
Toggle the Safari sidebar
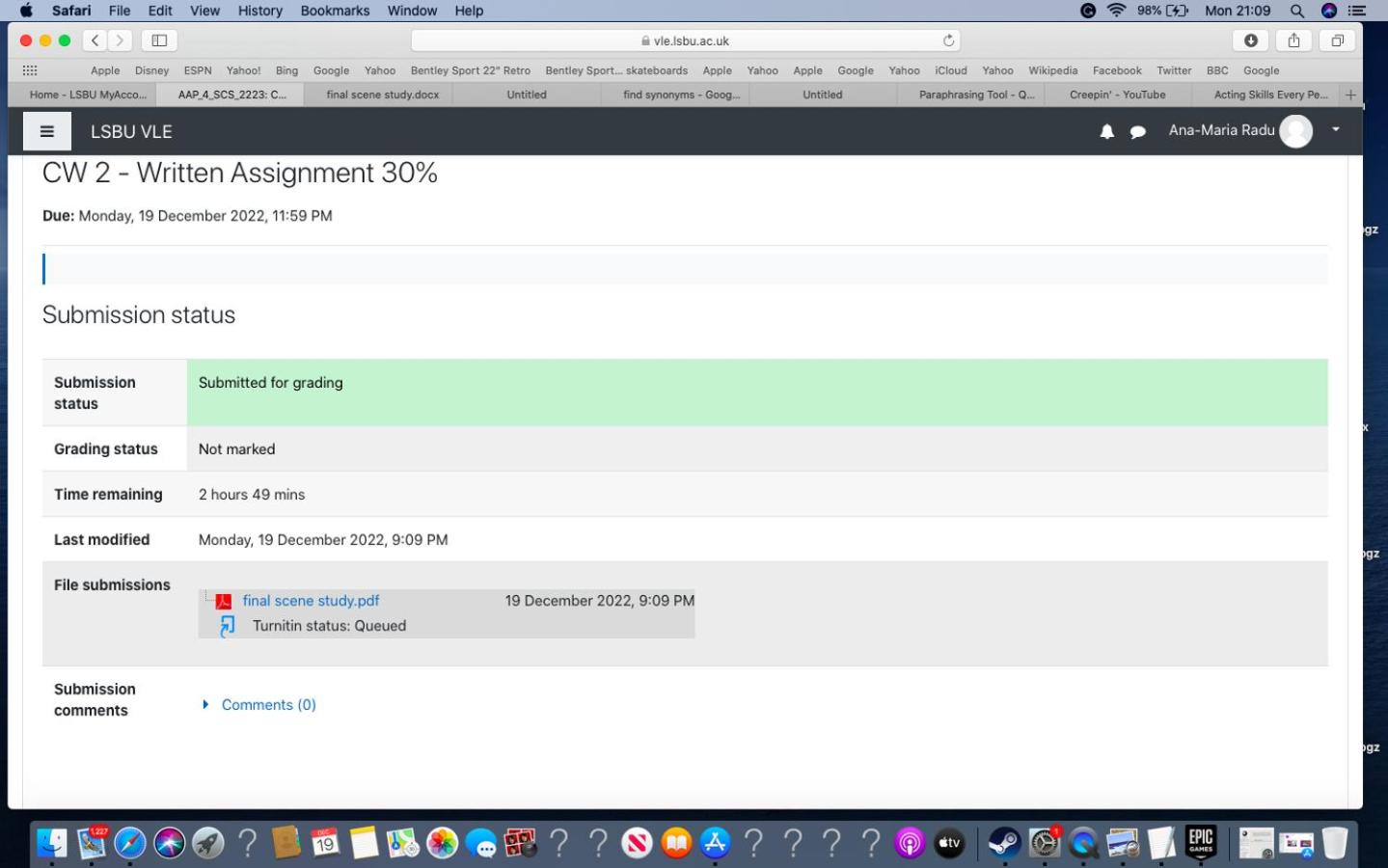coord(160,41)
